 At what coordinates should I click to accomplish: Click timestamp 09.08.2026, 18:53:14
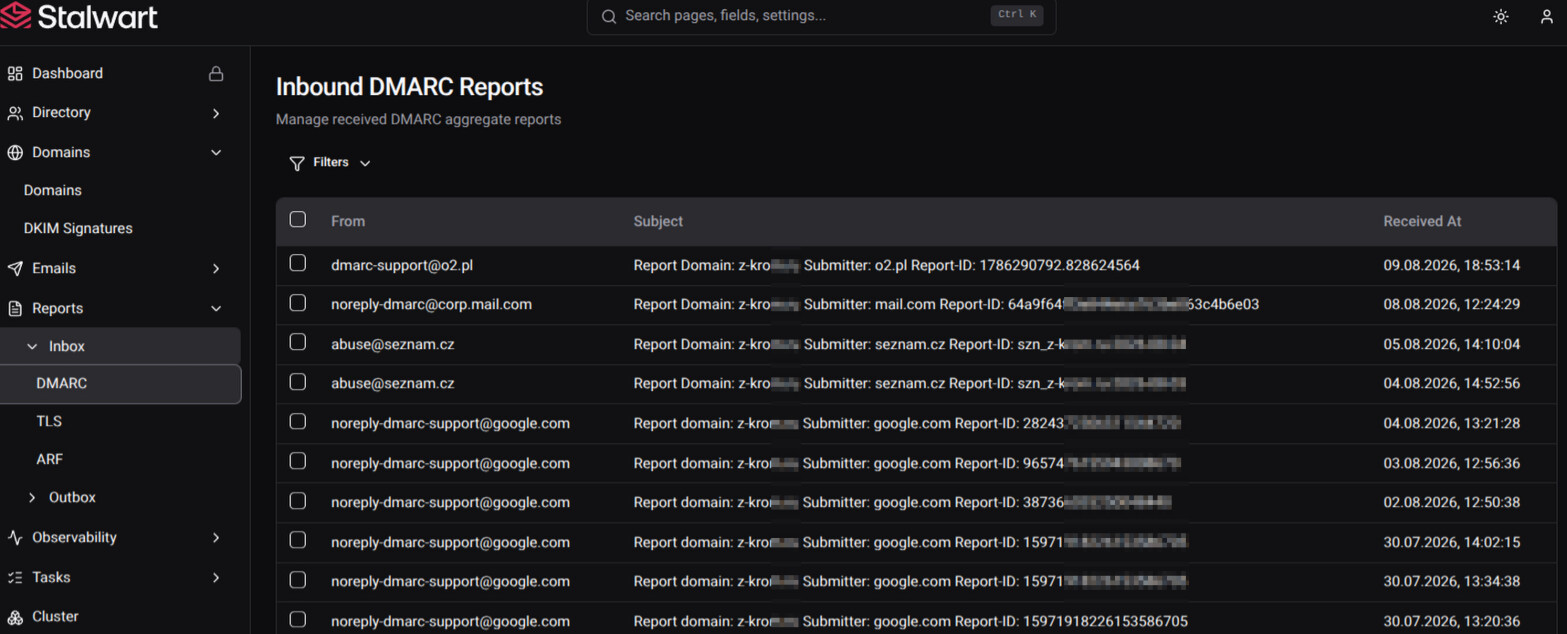coord(1451,265)
